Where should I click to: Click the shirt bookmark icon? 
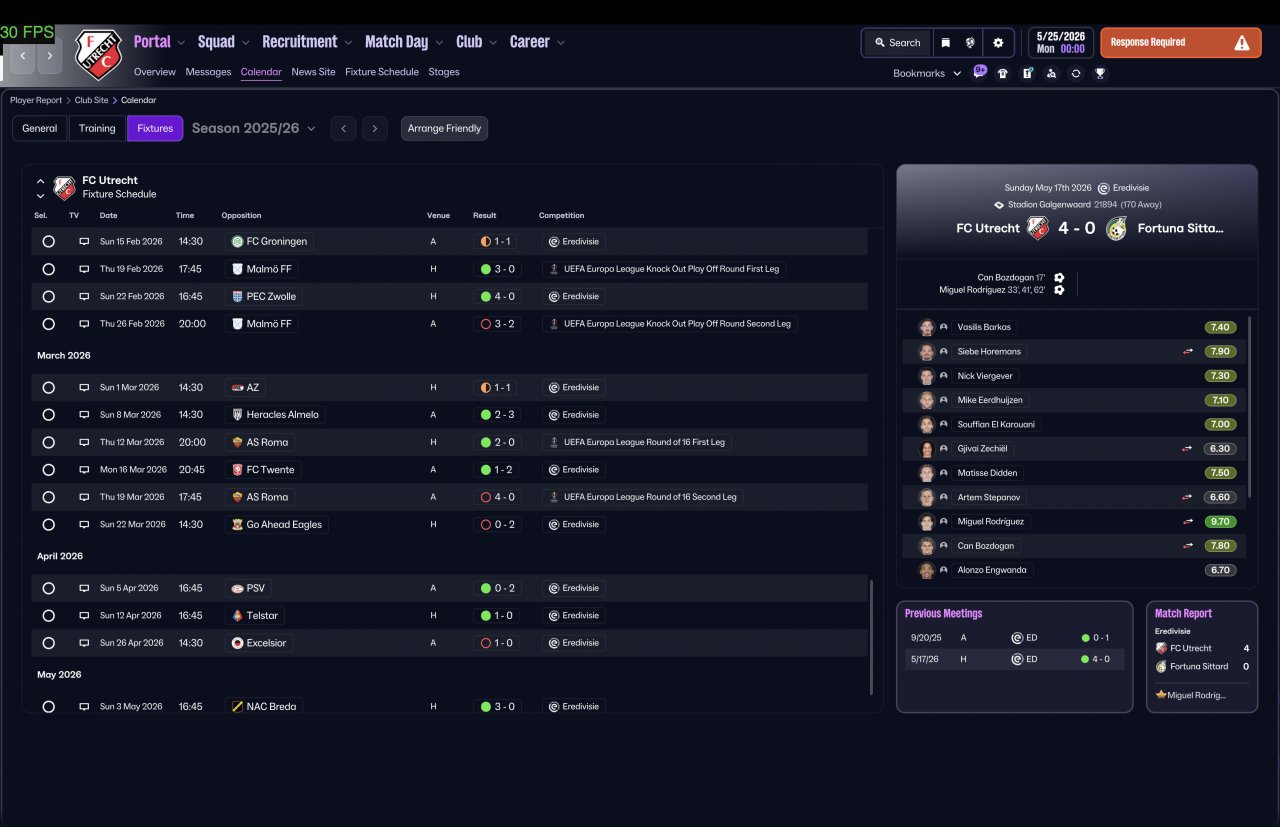(1003, 73)
